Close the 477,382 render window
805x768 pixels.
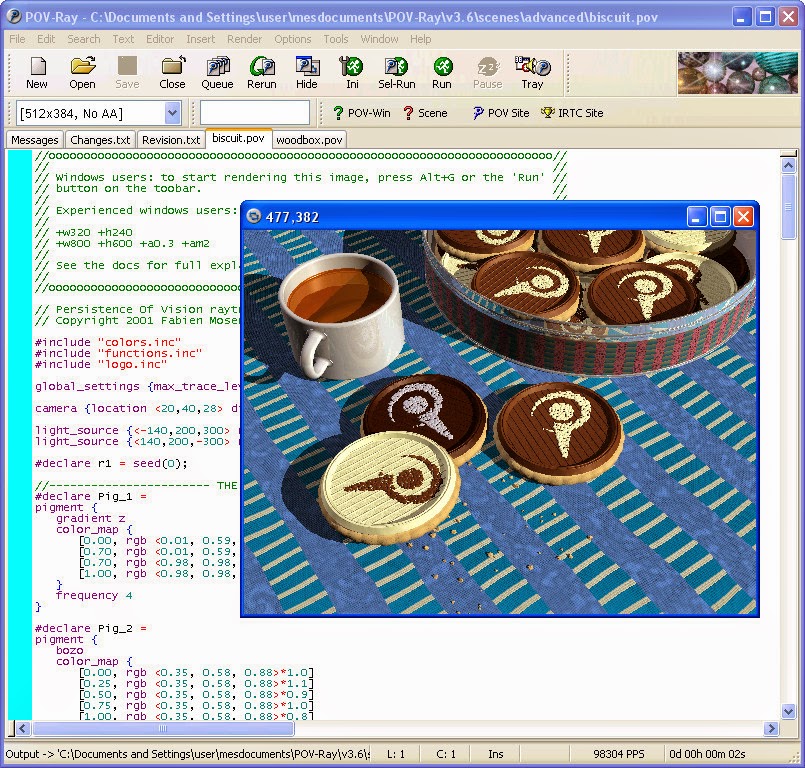coord(743,217)
